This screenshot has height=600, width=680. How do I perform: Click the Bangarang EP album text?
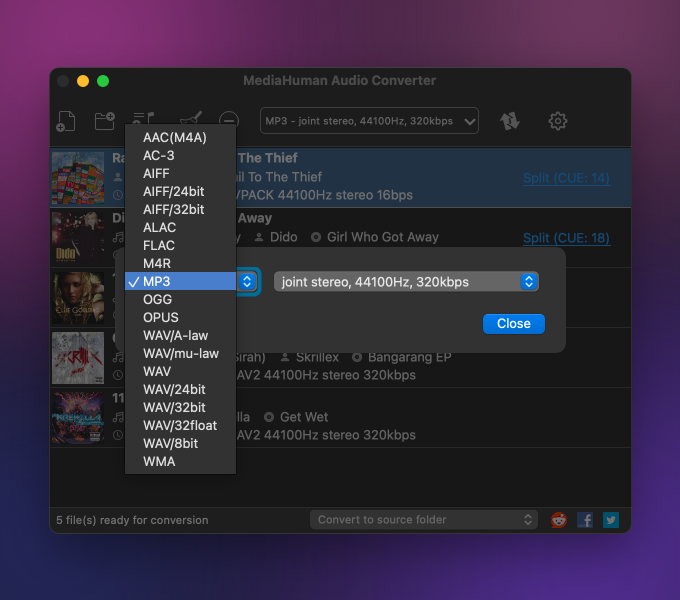coord(409,357)
